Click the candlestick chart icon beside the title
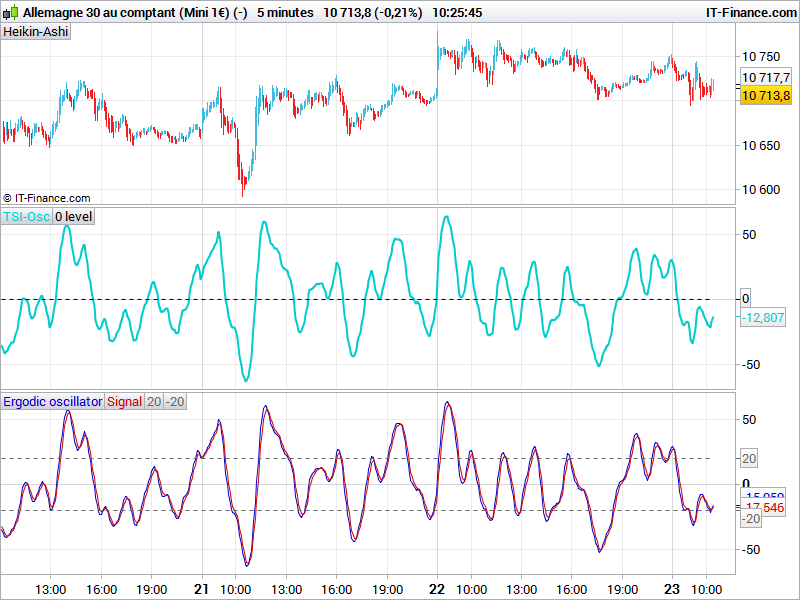Viewport: 800px width, 600px height. coord(11,12)
